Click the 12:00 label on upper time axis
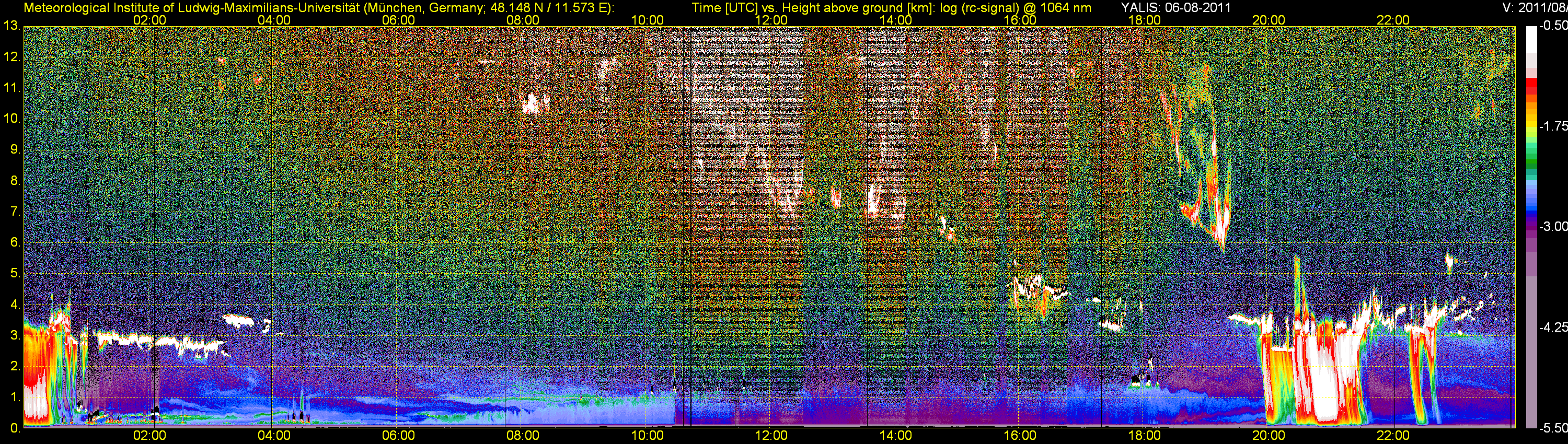Image resolution: width=1568 pixels, height=444 pixels. click(771, 20)
